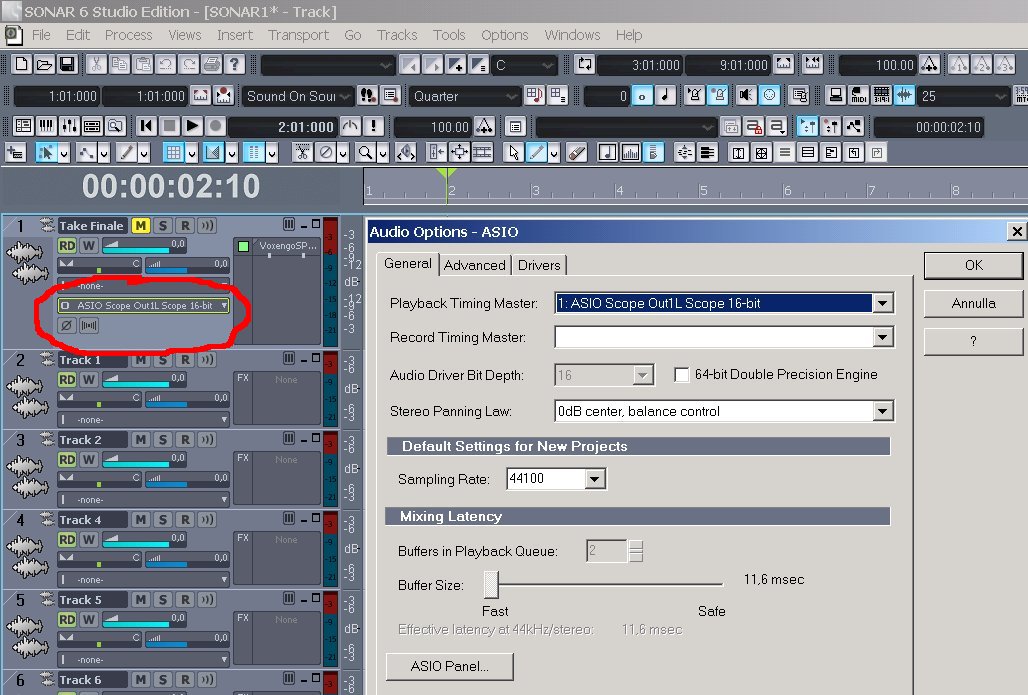Undo the last action
This screenshot has height=695, width=1028.
165,64
